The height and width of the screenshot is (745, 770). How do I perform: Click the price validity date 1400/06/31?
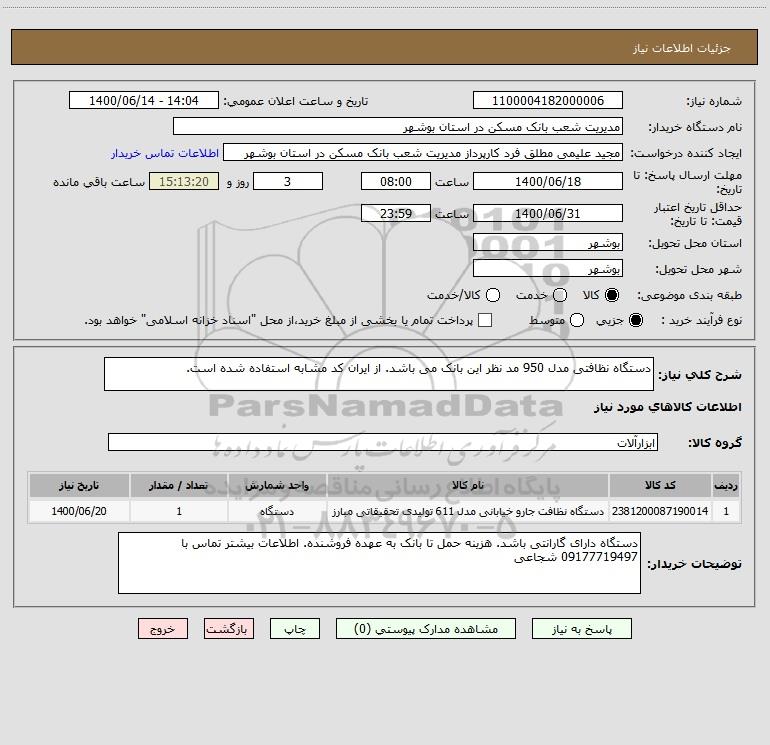(x=548, y=213)
